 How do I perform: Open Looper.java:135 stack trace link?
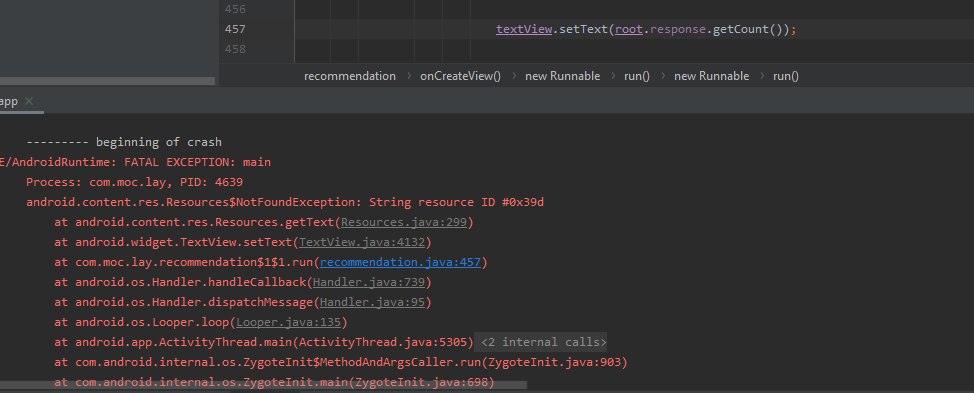pos(288,322)
